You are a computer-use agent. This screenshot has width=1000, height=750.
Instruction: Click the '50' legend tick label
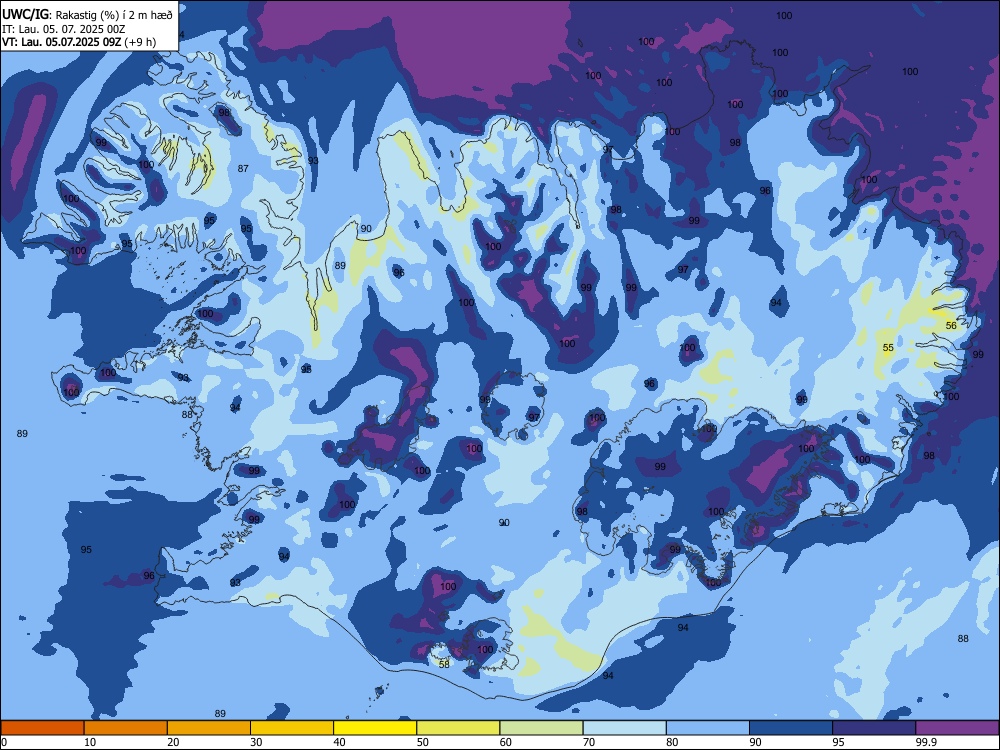click(422, 742)
